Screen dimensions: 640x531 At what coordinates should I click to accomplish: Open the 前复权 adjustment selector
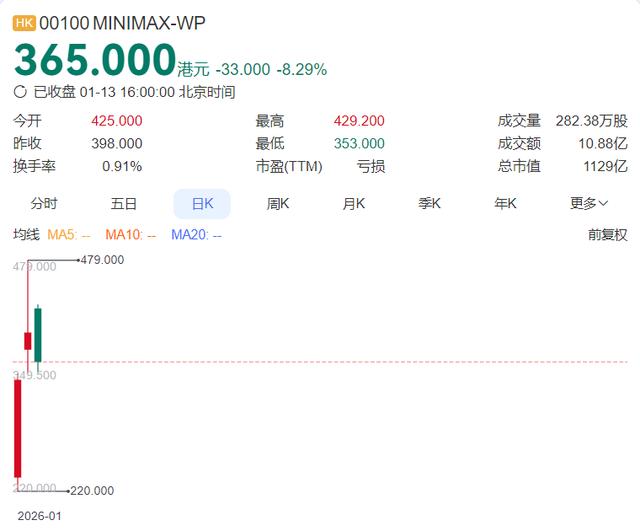click(607, 235)
